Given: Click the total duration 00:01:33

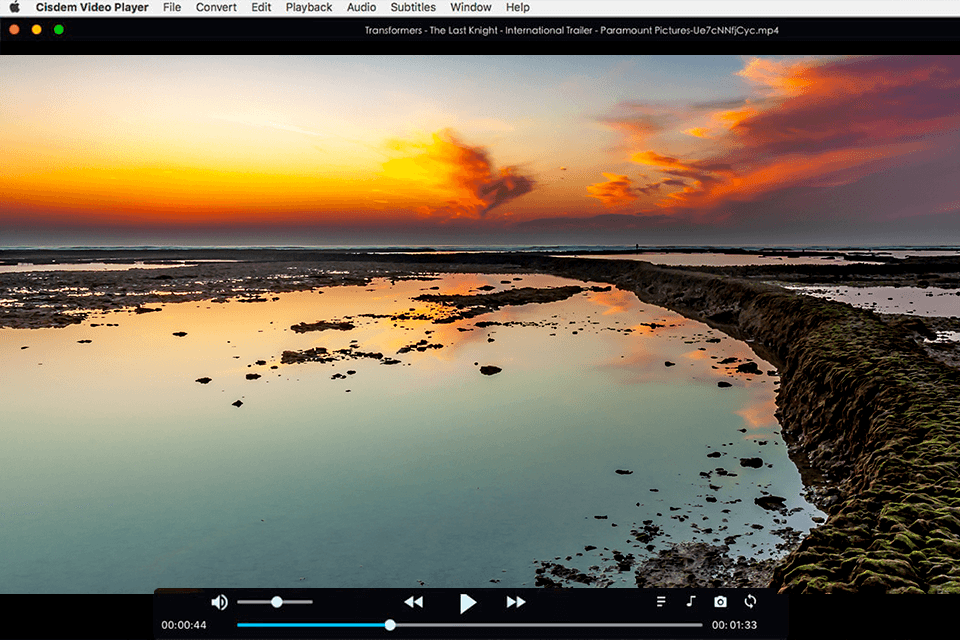Looking at the screenshot, I should coord(734,625).
